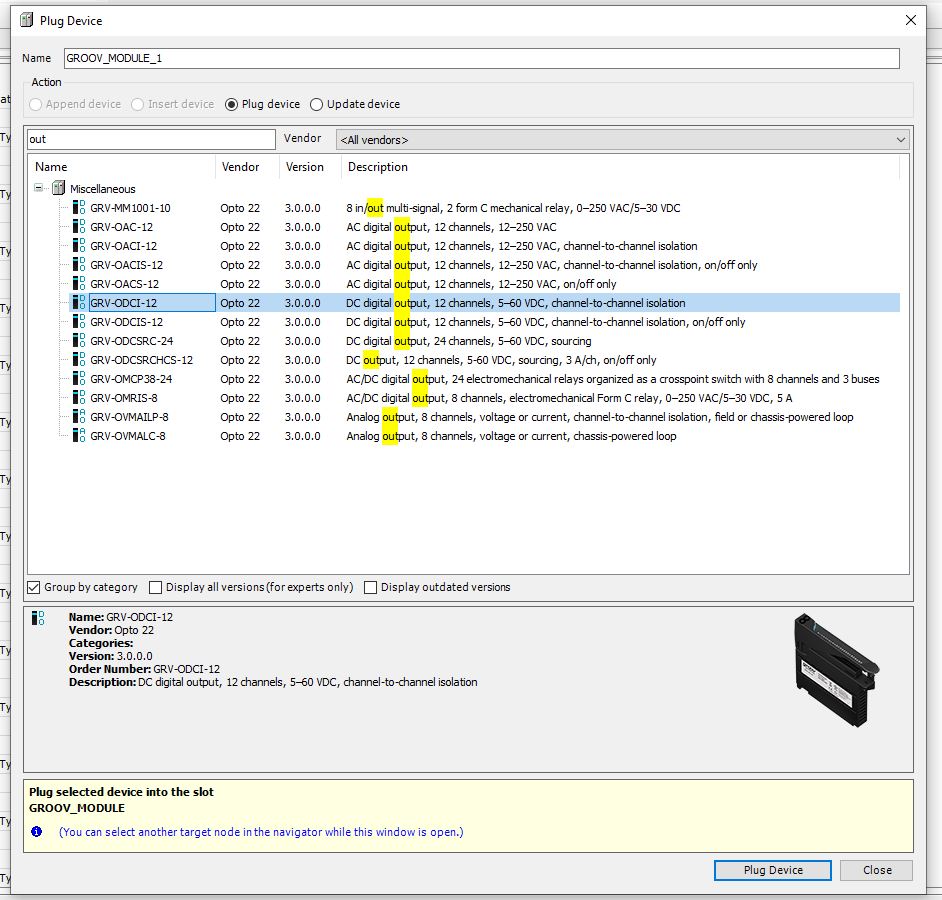Click the GRV-OVMALC-8 module icon
The height and width of the screenshot is (900, 942).
79,436
